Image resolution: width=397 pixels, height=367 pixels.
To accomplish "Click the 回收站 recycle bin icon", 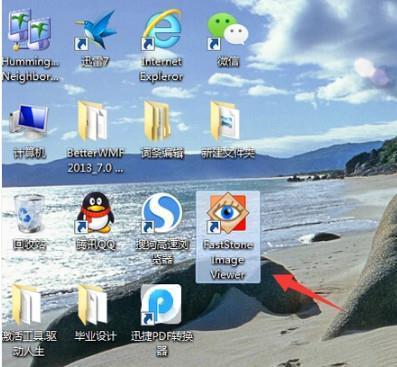I will tap(29, 213).
